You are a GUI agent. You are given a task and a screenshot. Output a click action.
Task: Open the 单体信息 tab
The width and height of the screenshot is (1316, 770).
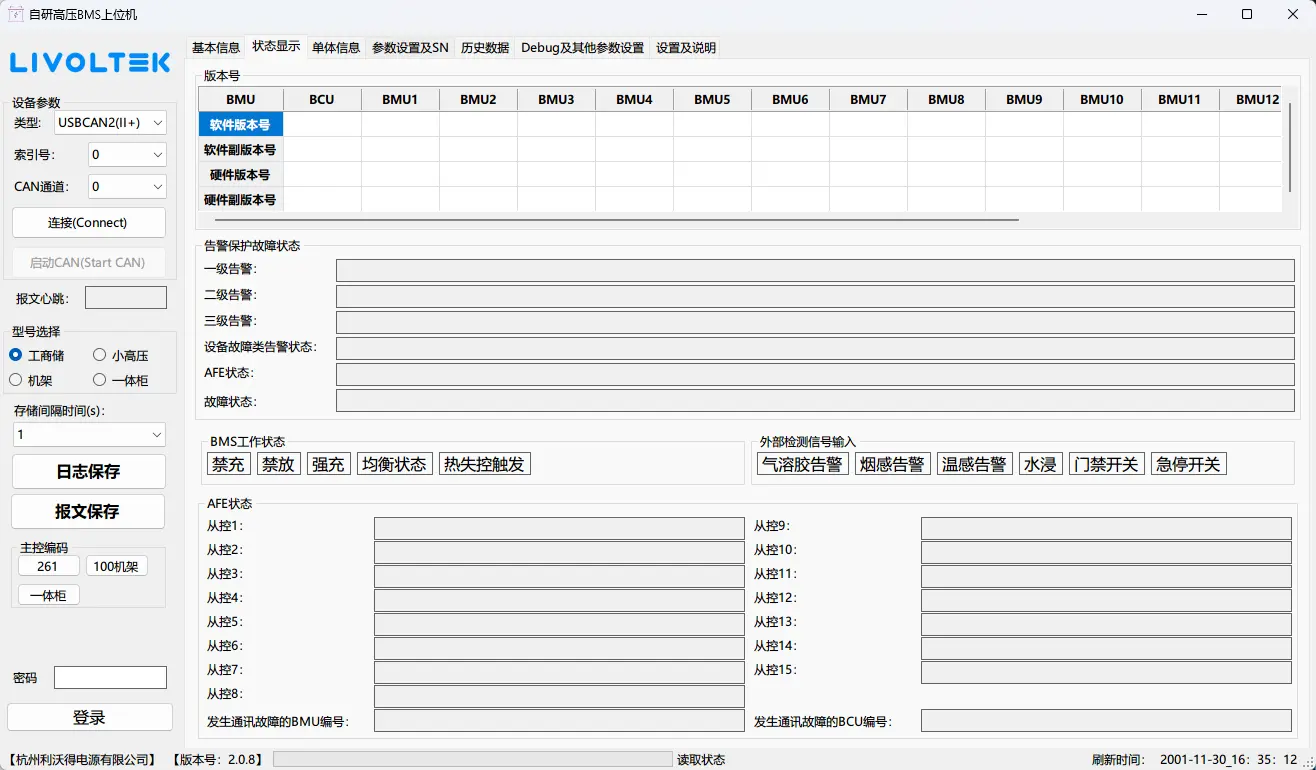336,48
